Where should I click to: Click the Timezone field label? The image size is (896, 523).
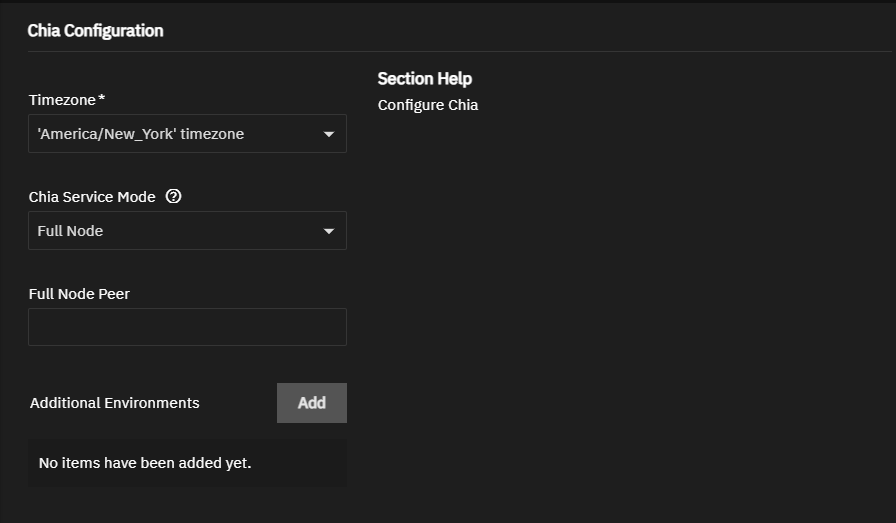pyautogui.click(x=62, y=100)
